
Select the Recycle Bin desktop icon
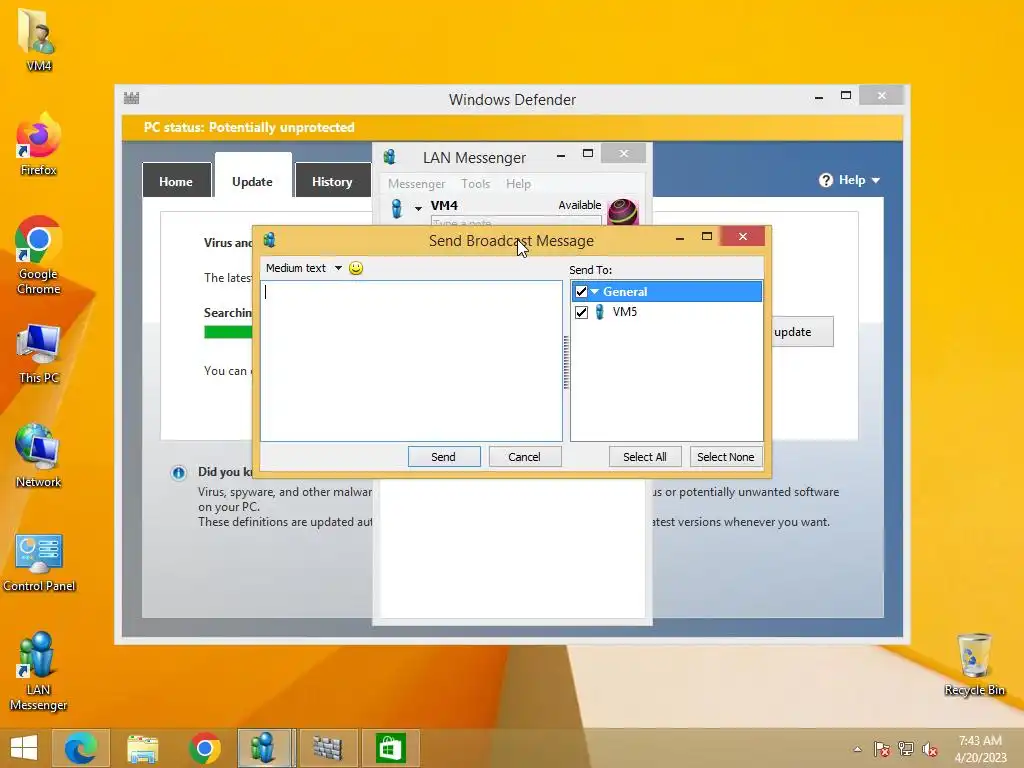(974, 665)
